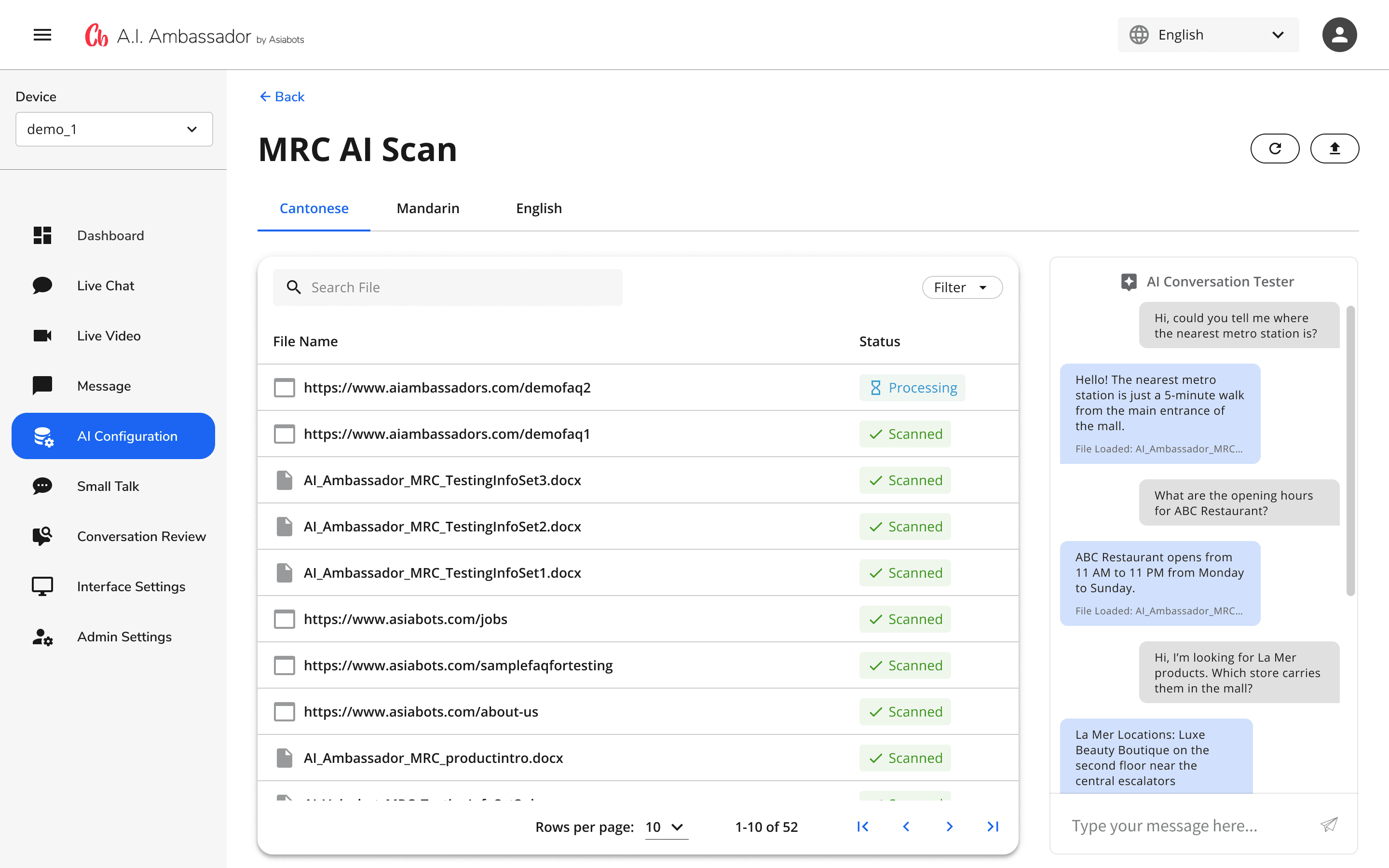
Task: Click the AI Conversation Tester sparkle icon
Action: (1129, 282)
